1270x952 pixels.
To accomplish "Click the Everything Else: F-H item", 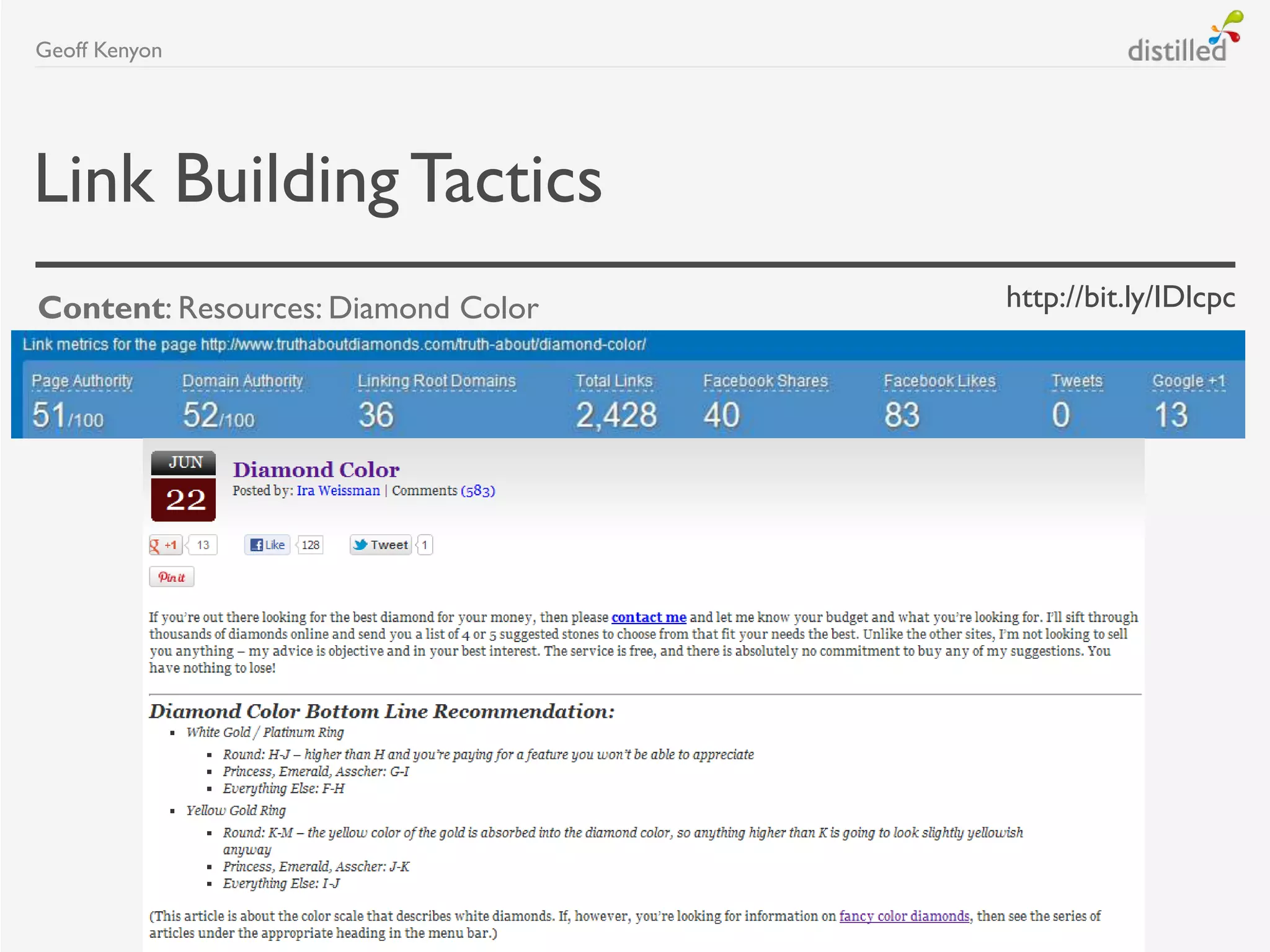I will (284, 788).
